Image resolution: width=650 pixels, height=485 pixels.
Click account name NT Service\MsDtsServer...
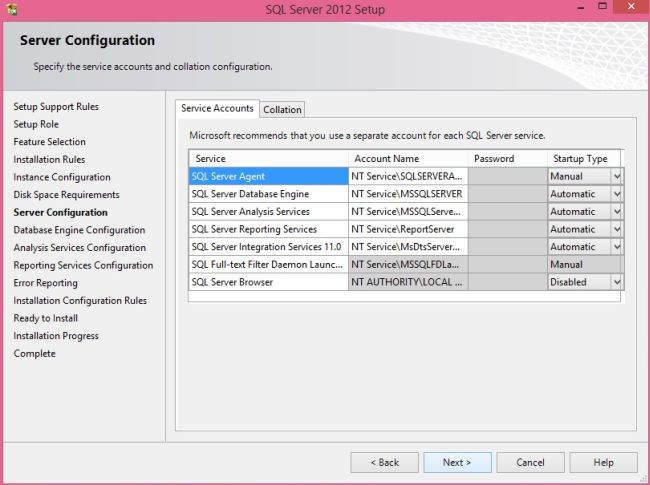click(408, 247)
